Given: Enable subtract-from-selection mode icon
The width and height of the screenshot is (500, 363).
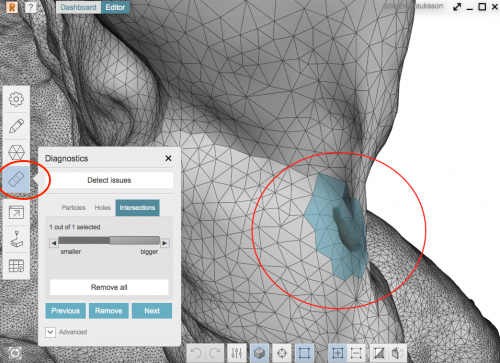Looking at the screenshot, I should point(356,353).
